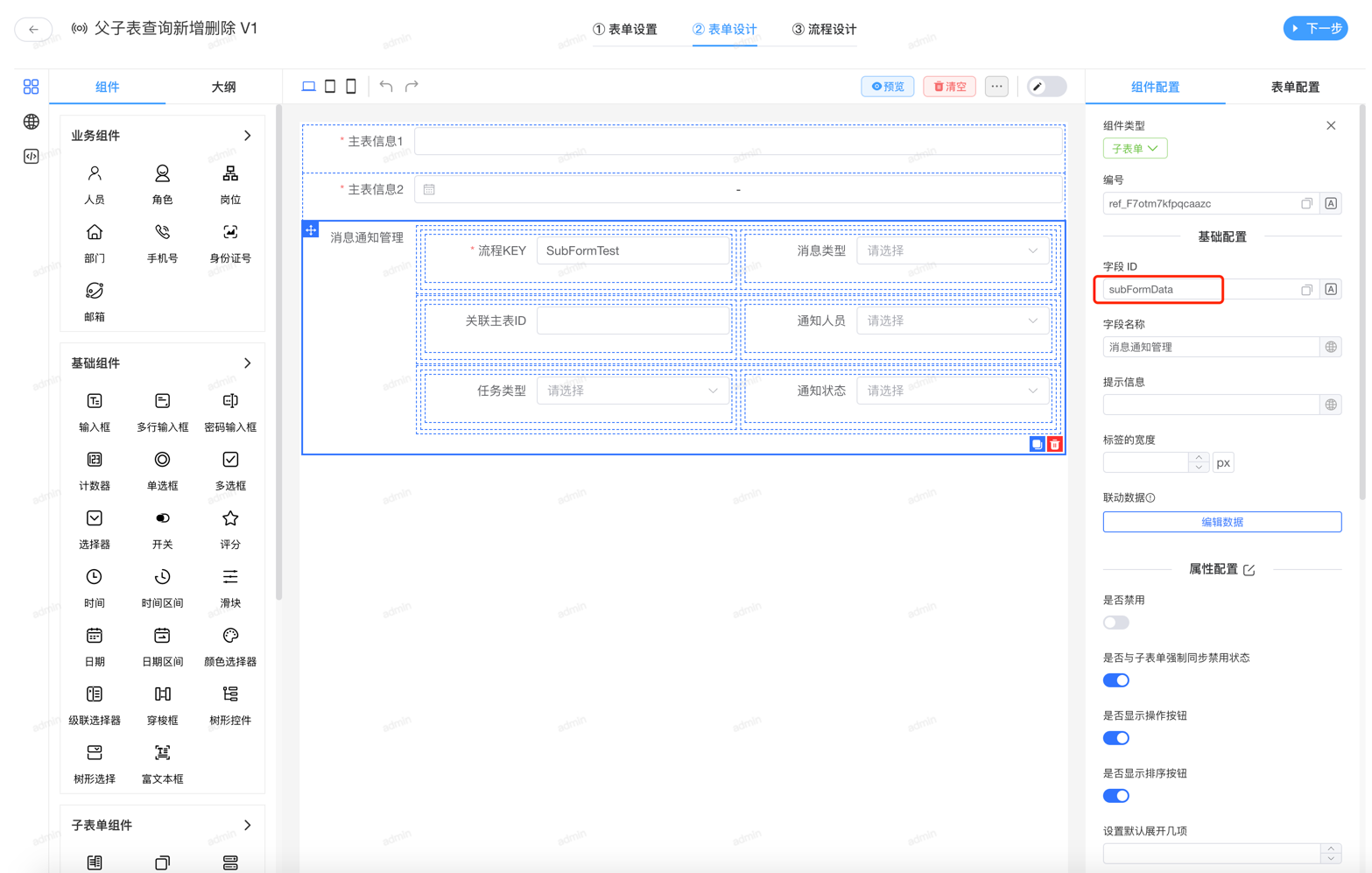The width and height of the screenshot is (1372, 873).
Task: Add the 滑块 slider component
Action: [x=230, y=587]
